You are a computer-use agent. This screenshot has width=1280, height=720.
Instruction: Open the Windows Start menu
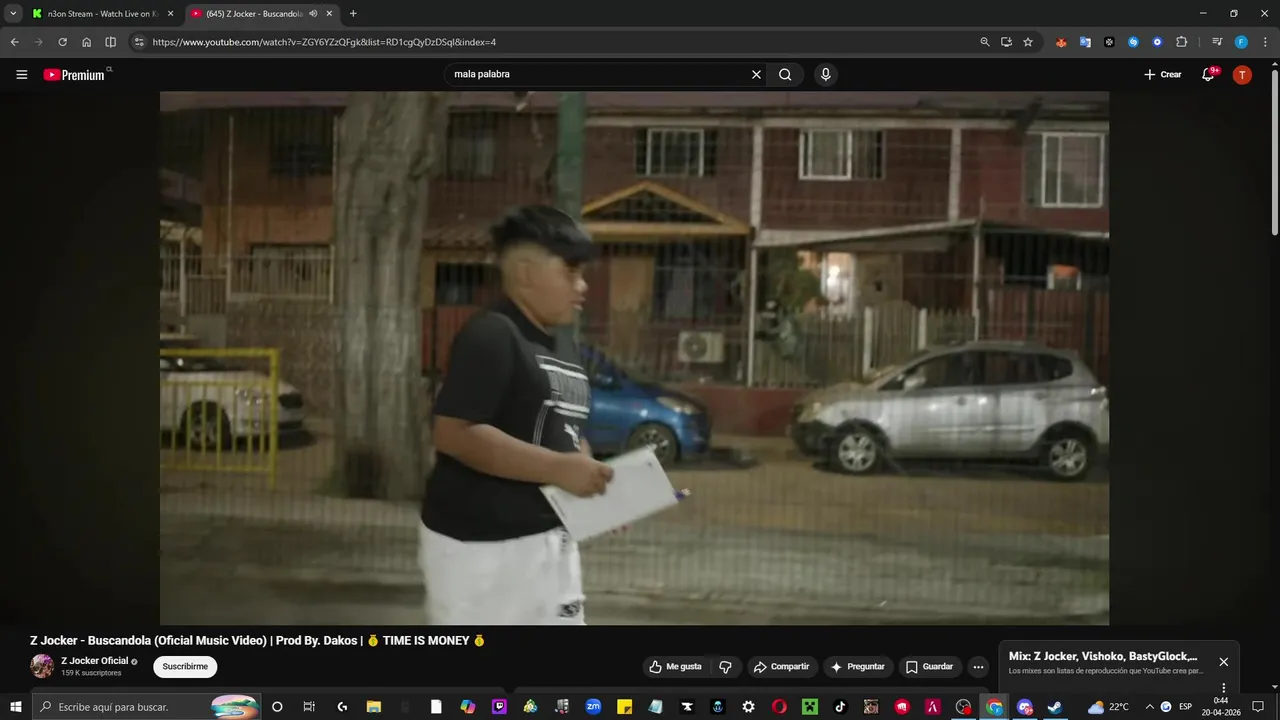point(16,707)
